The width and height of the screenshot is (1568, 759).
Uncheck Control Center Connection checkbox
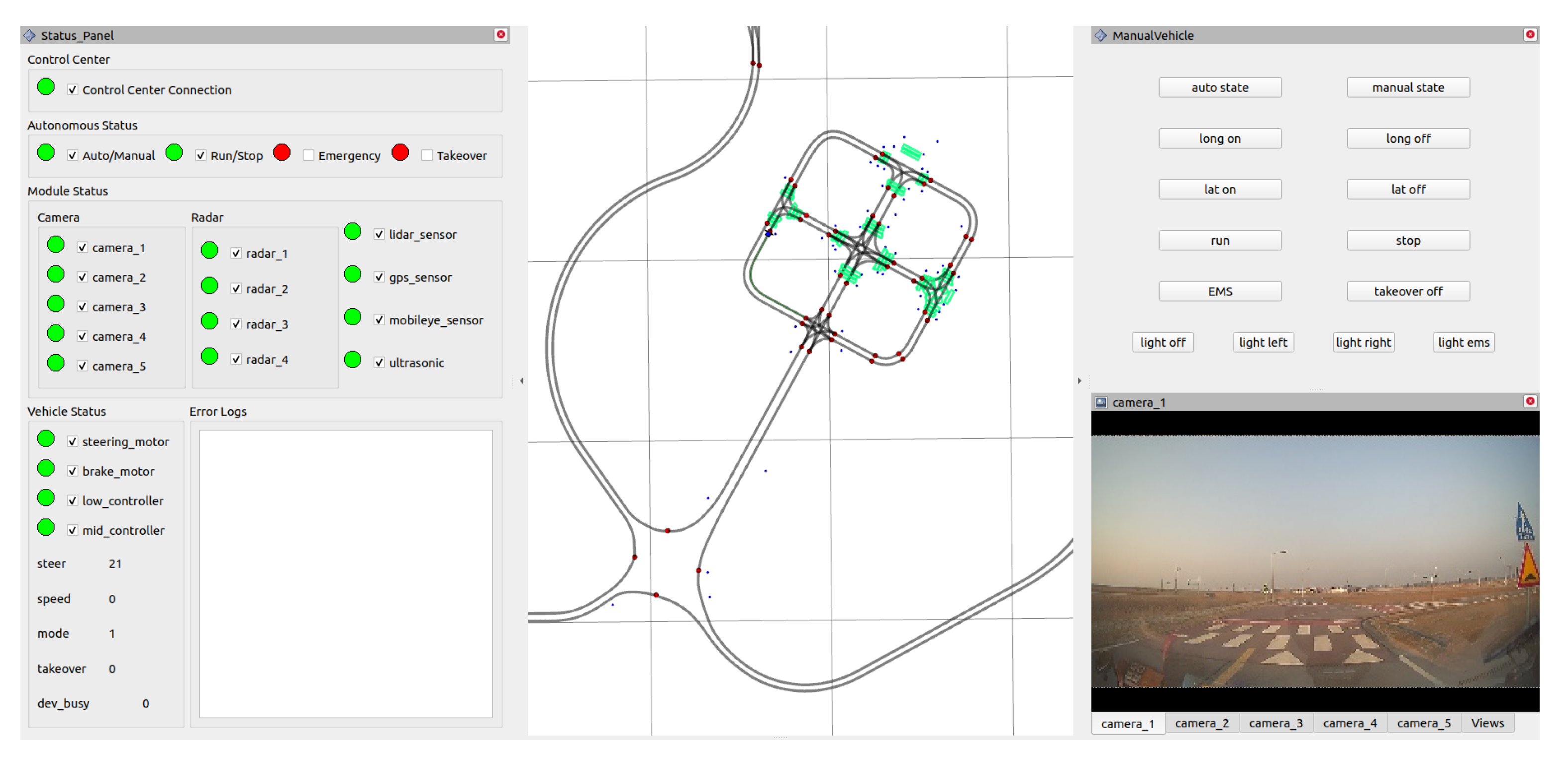[x=73, y=90]
